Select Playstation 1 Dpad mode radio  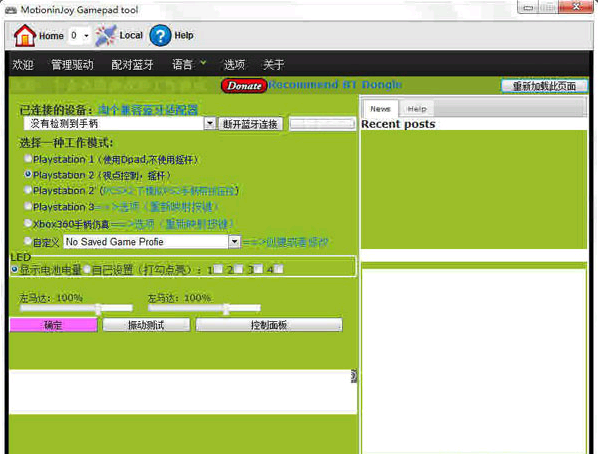tap(27, 158)
